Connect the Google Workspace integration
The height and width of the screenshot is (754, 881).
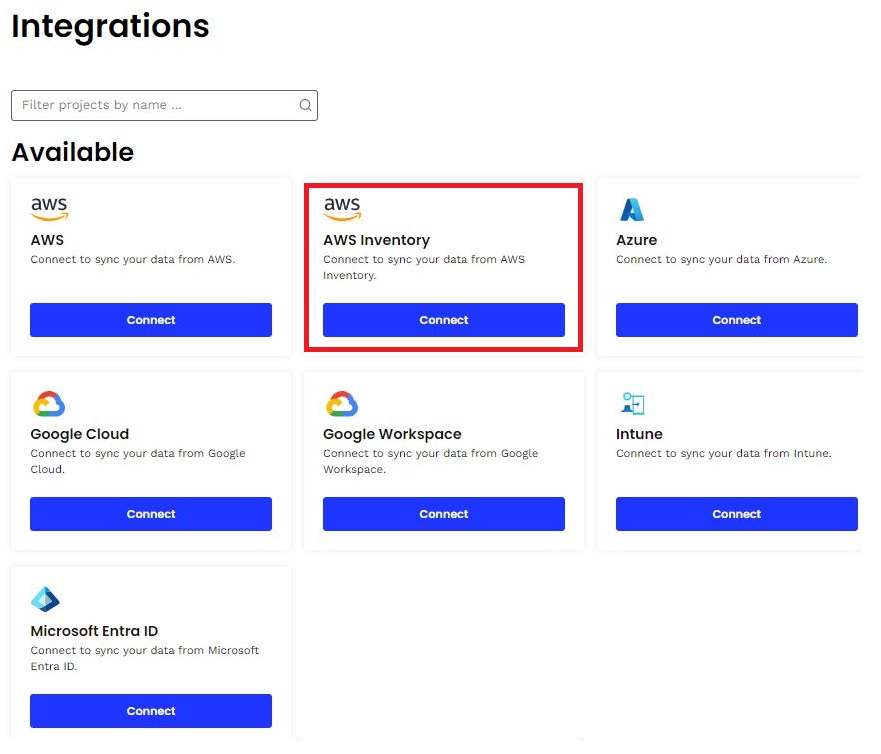coord(443,514)
